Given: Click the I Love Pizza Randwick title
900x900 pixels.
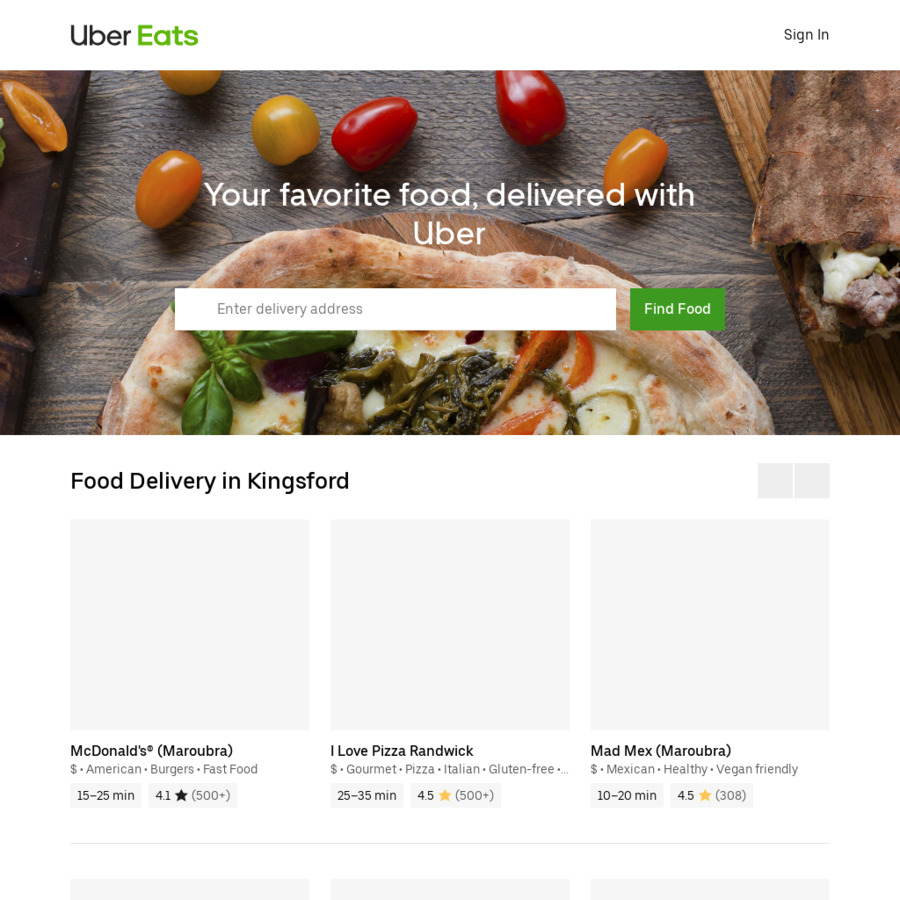Looking at the screenshot, I should click(402, 751).
